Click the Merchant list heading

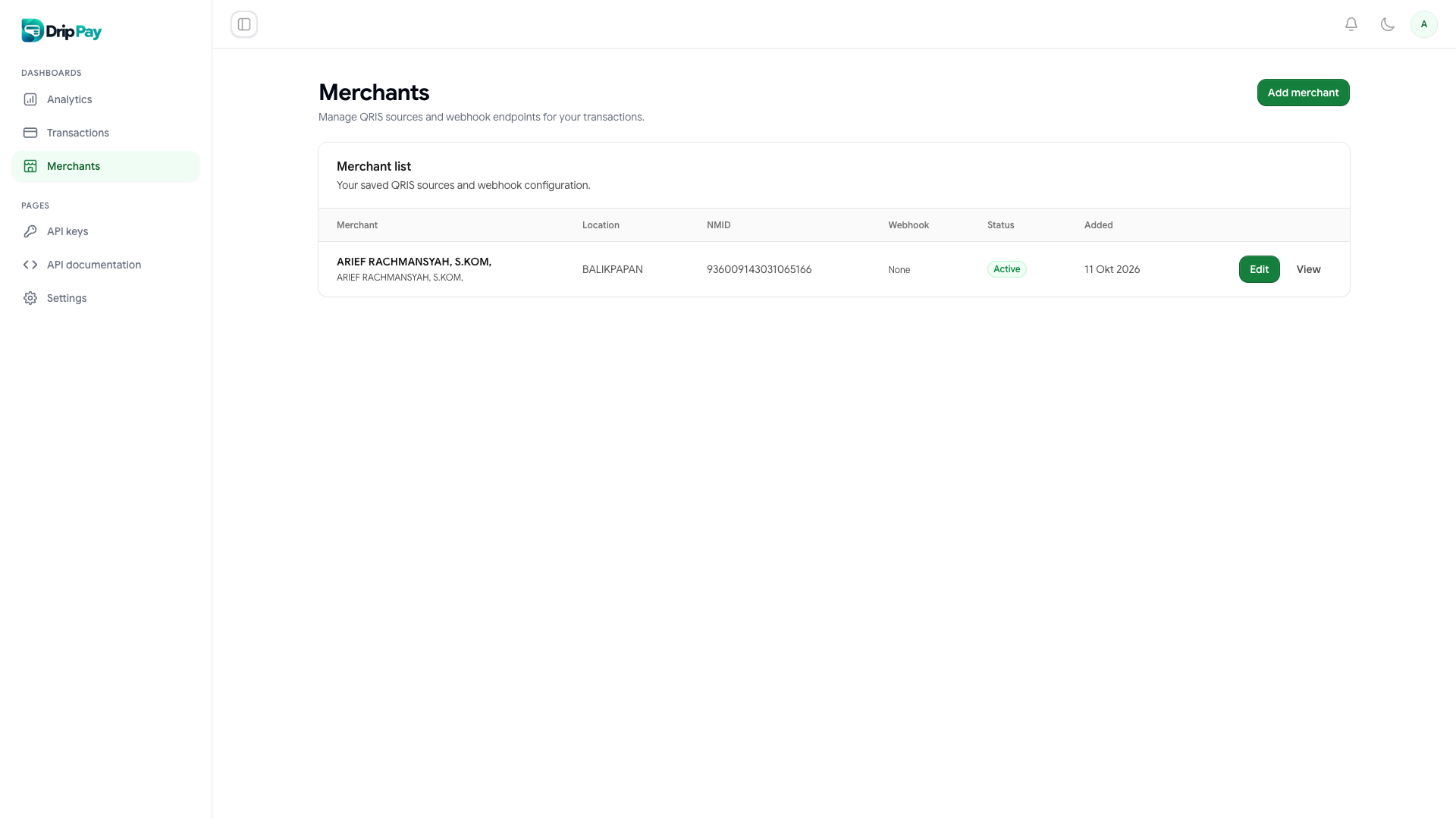pyautogui.click(x=374, y=166)
